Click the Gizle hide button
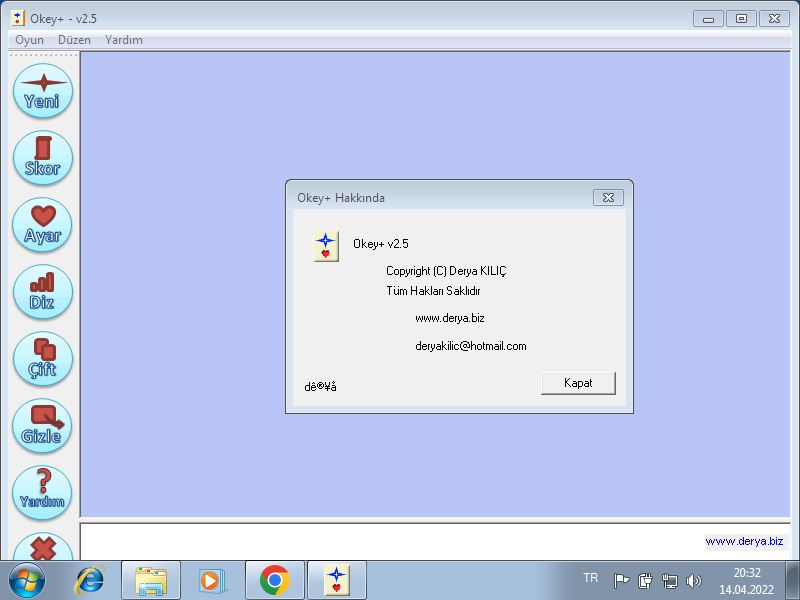The width and height of the screenshot is (800, 600). tap(43, 426)
